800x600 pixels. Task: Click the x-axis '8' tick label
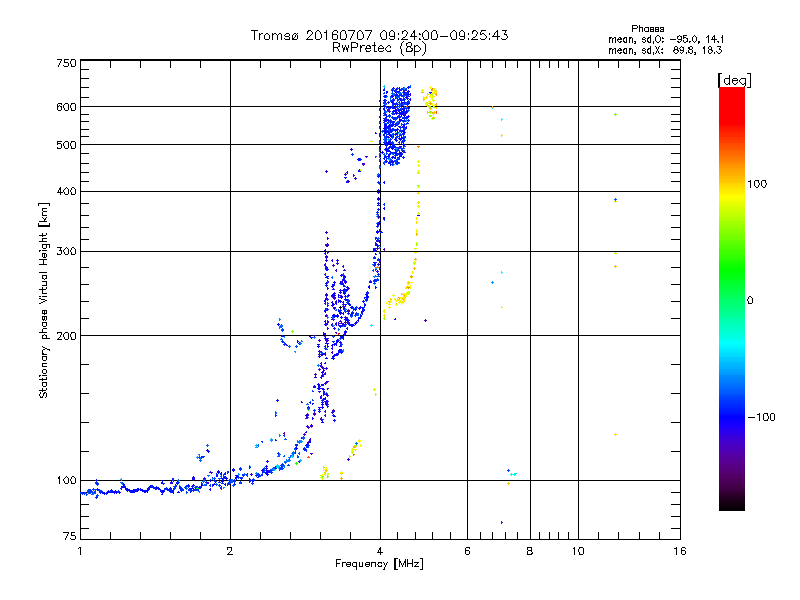[x=530, y=551]
